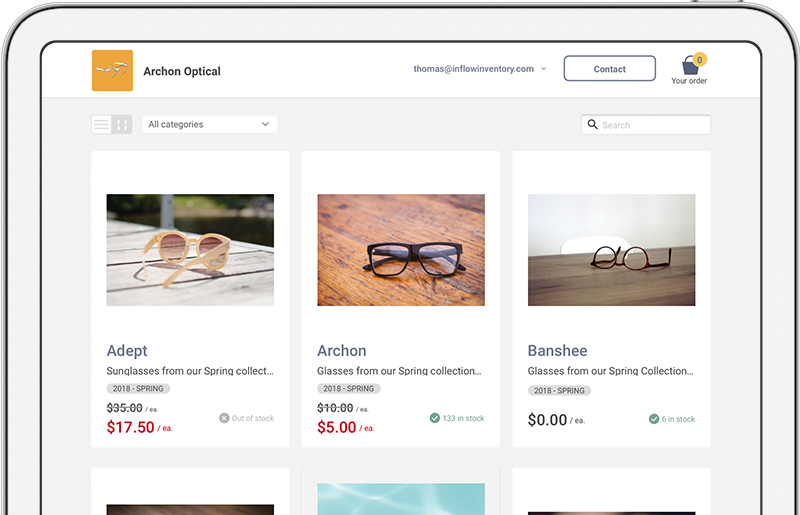Switch to list view layout
This screenshot has height=515, width=800.
102,125
